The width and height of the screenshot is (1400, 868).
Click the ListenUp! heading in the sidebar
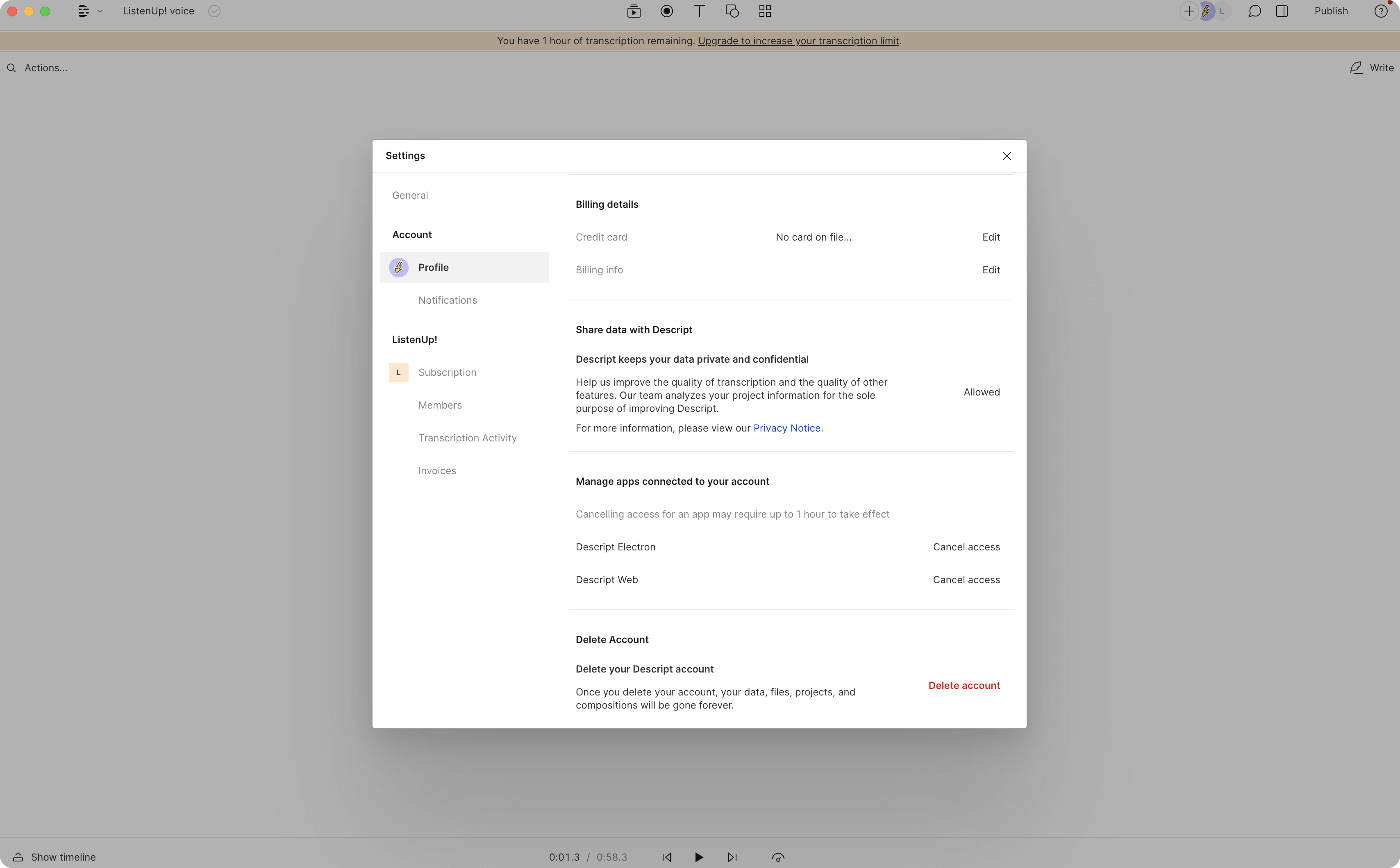coord(414,340)
